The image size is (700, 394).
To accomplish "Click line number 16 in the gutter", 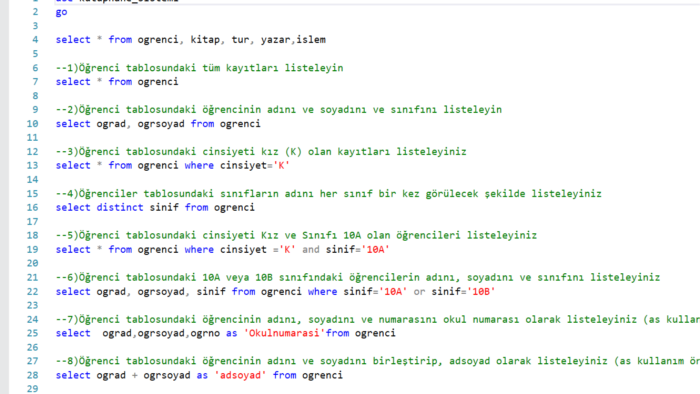I will (x=32, y=207).
